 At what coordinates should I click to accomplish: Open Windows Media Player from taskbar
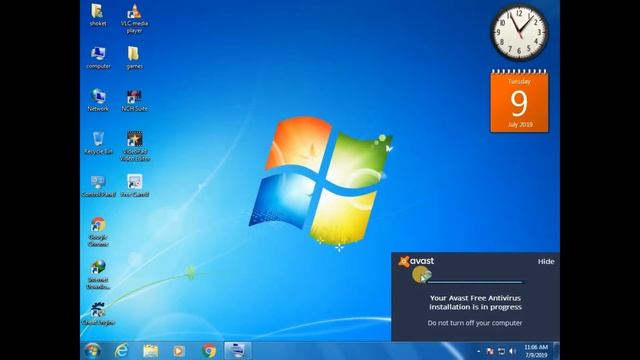pos(179,351)
